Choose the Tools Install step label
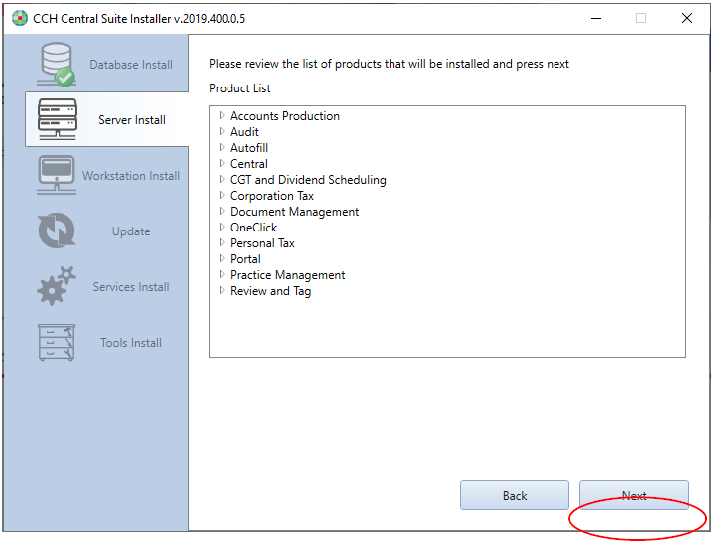This screenshot has width=721, height=543. tap(131, 343)
